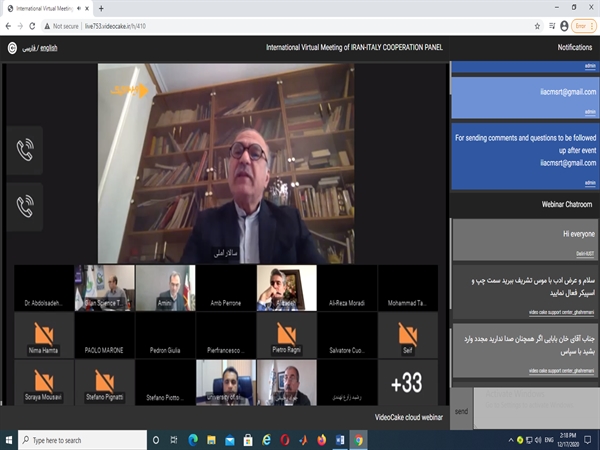Screen dimensions: 600x450
Task: Open the volume control in system tray
Action: tap(538, 440)
